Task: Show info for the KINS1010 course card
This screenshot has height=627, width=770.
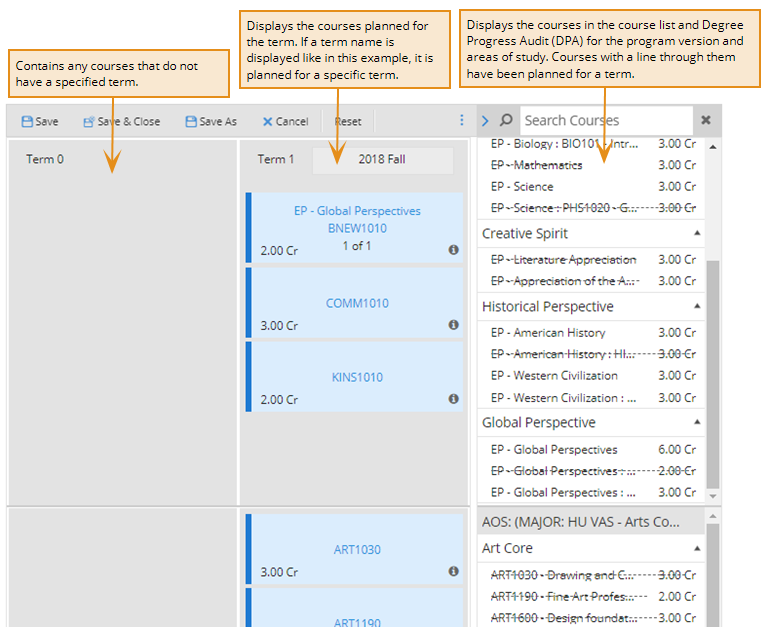Action: 453,399
